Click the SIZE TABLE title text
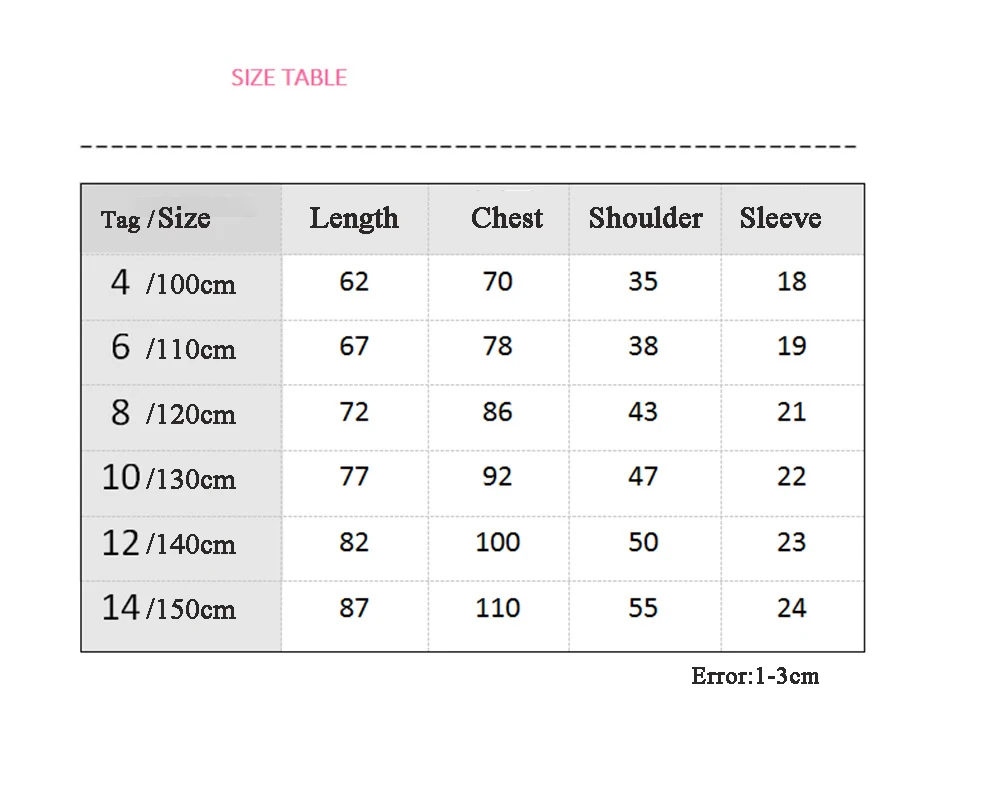The height and width of the screenshot is (800, 1000). [x=289, y=78]
